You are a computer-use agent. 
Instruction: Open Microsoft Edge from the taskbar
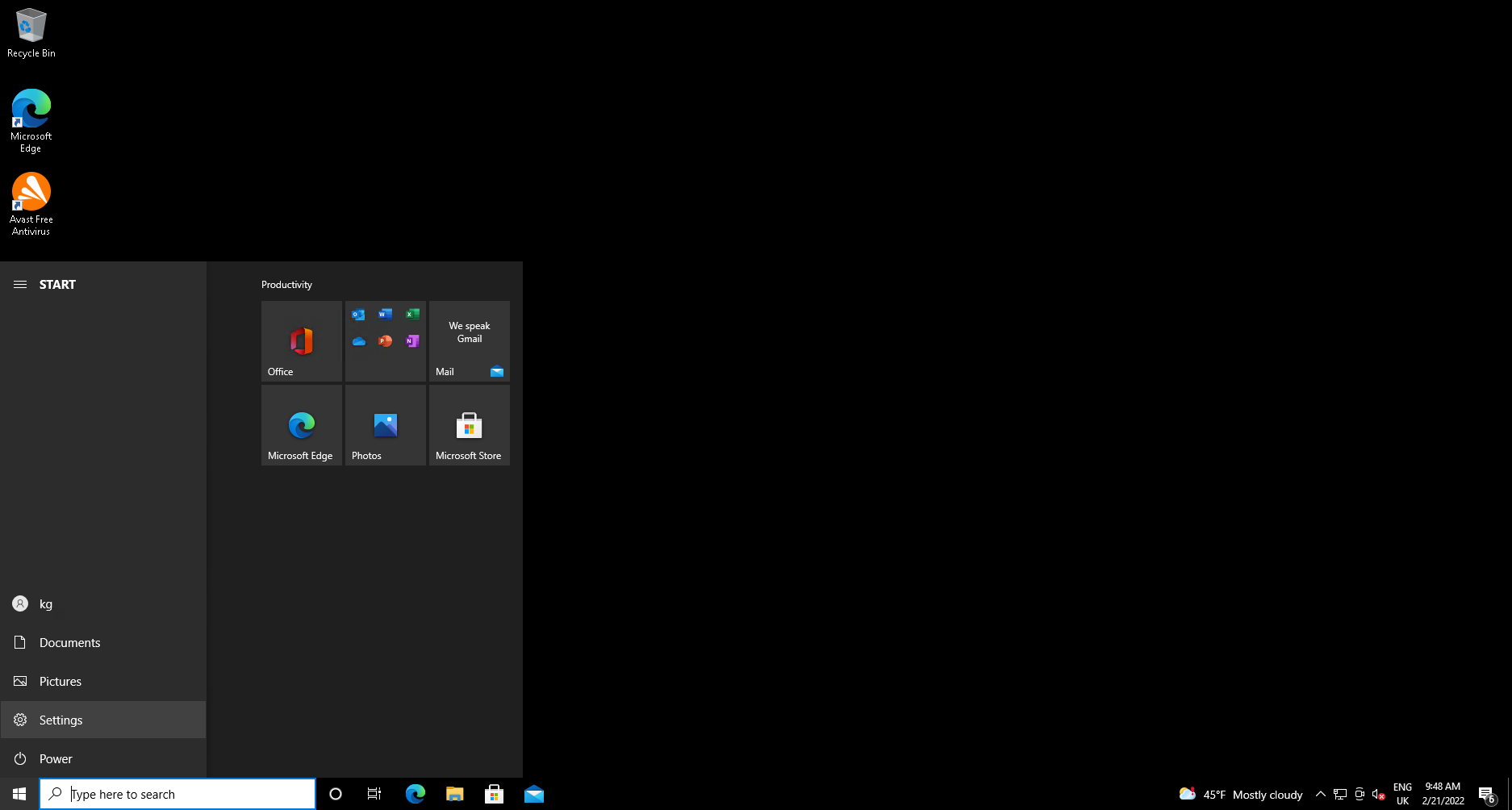tap(416, 794)
